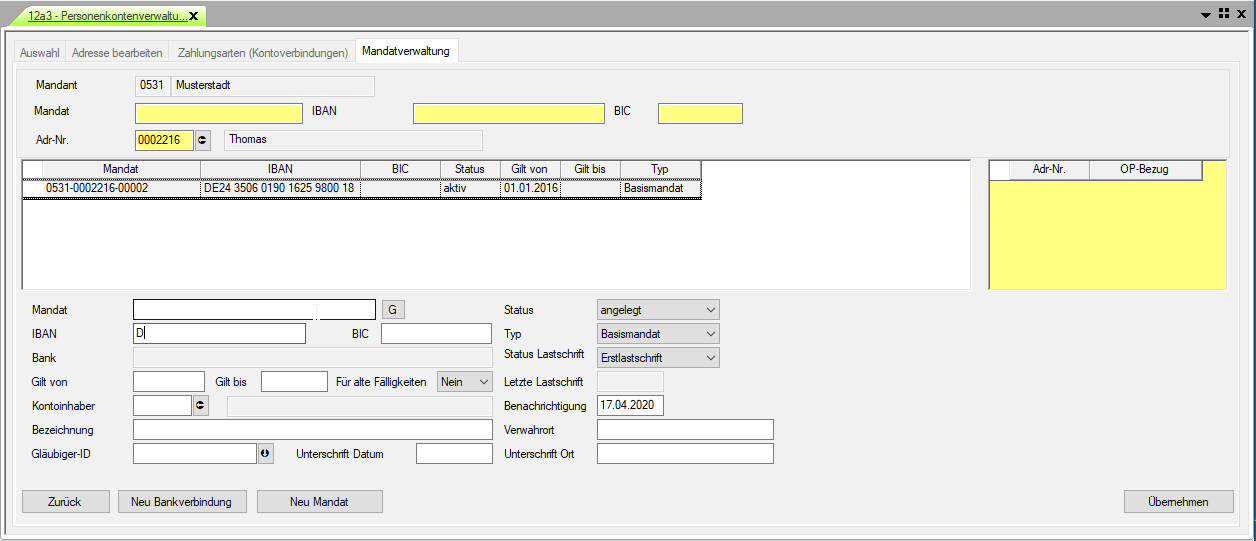Click the lookup icon next to Adr-Nr. field
The width and height of the screenshot is (1256, 541).
click(204, 140)
